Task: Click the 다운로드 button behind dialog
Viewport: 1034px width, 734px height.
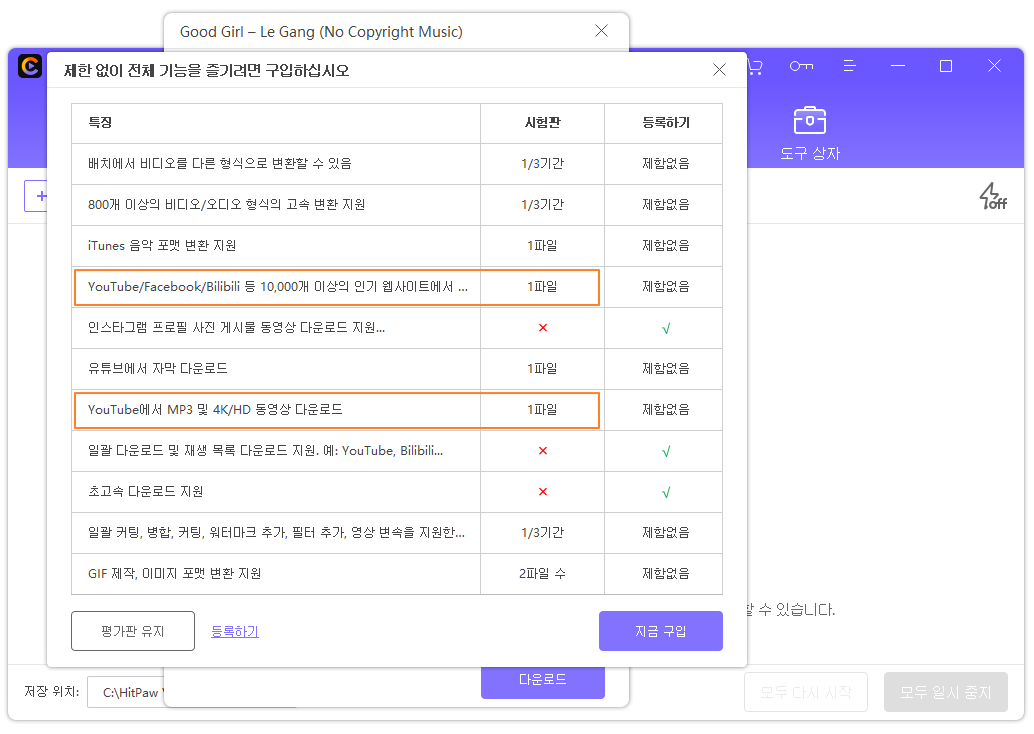Action: [543, 681]
